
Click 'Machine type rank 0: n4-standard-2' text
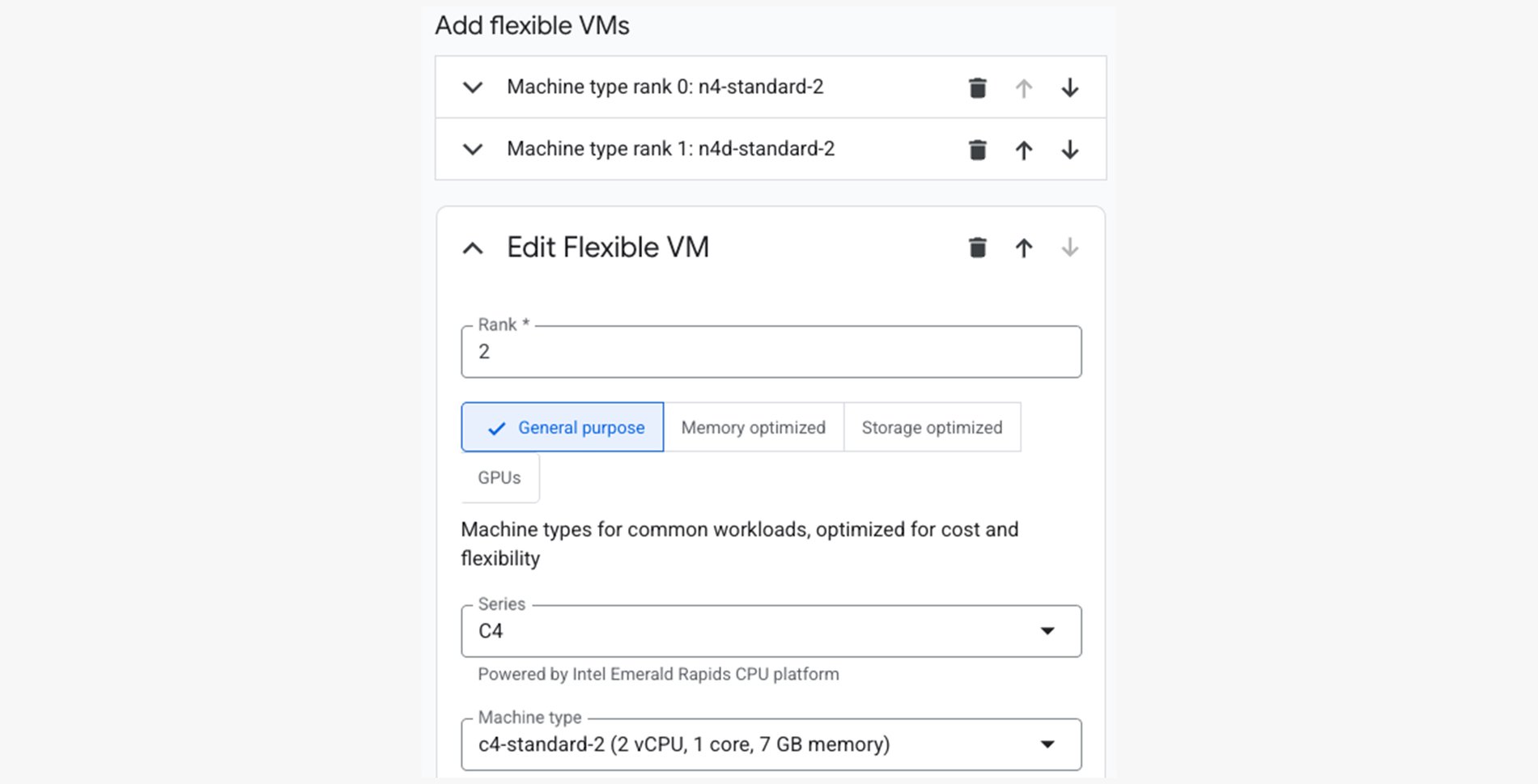pos(665,87)
